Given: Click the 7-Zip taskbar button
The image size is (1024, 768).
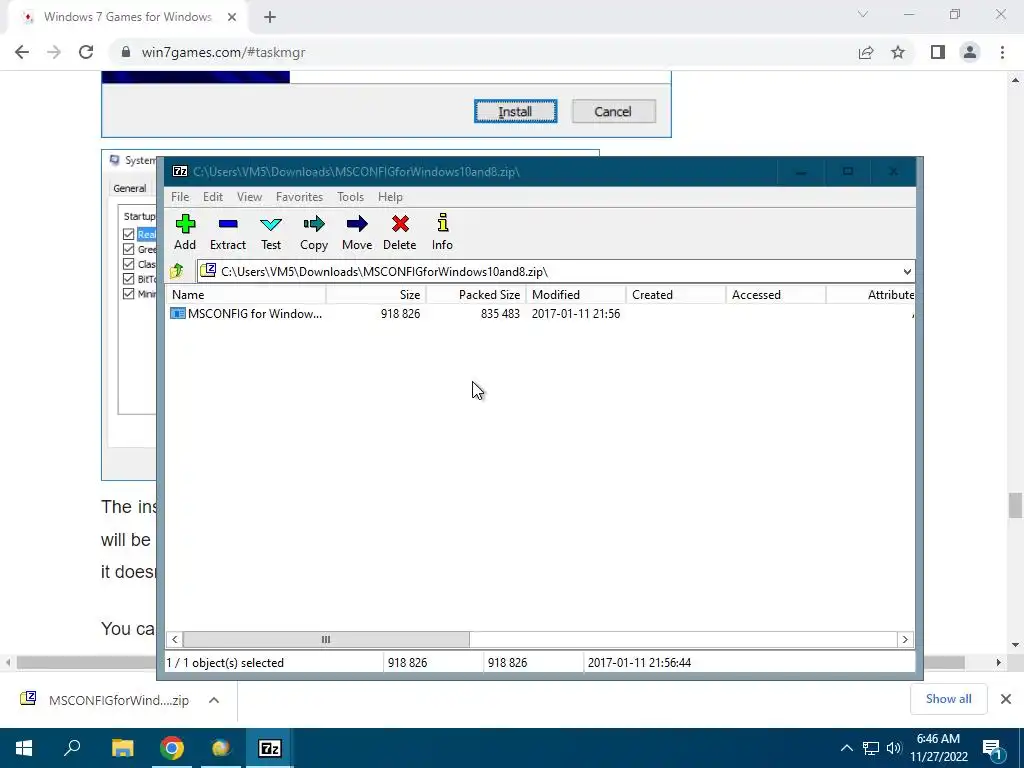Looking at the screenshot, I should pyautogui.click(x=270, y=748).
